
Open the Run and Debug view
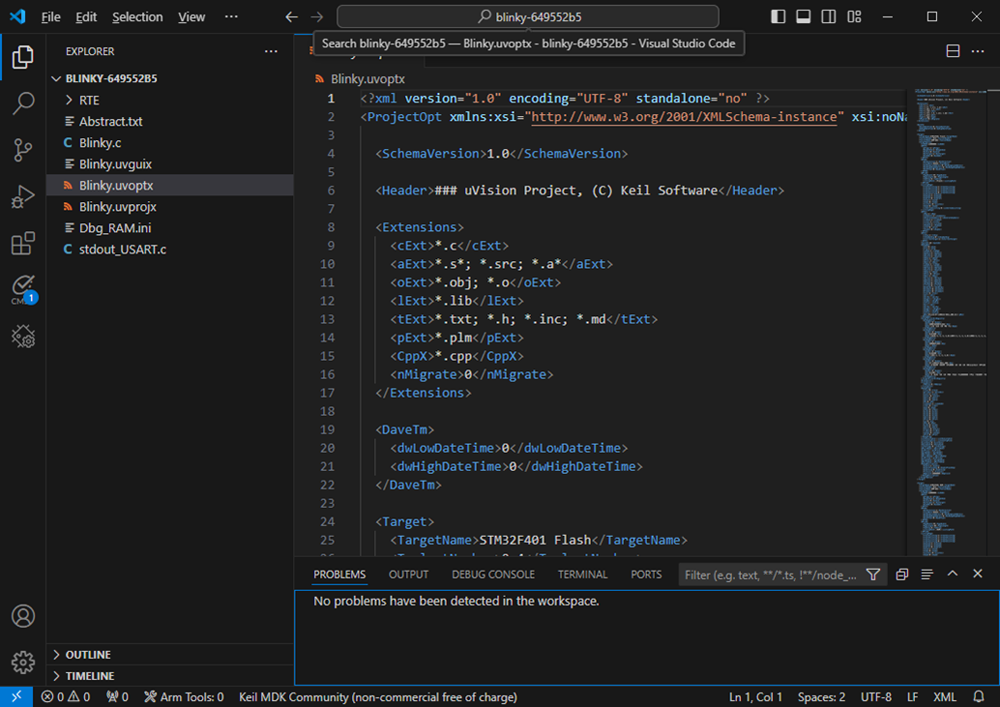pos(23,196)
